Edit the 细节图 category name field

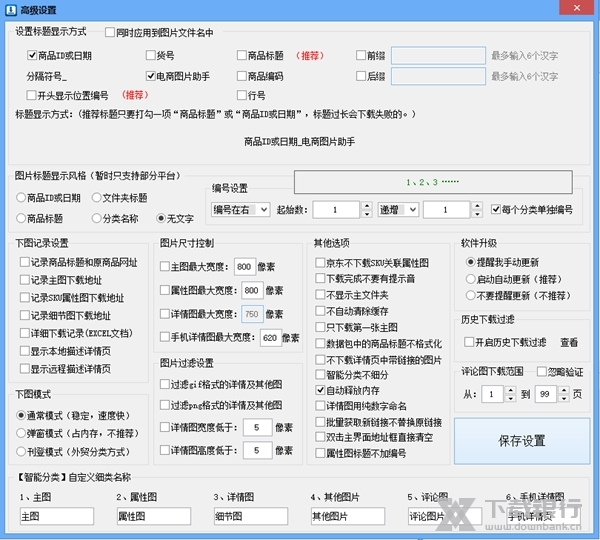pos(251,516)
